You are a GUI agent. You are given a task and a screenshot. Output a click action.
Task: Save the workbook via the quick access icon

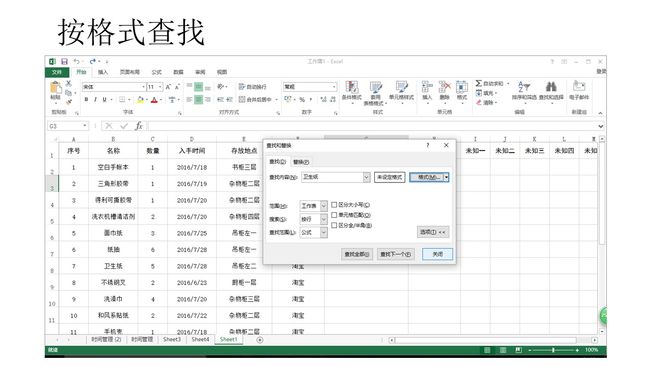[x=64, y=61]
